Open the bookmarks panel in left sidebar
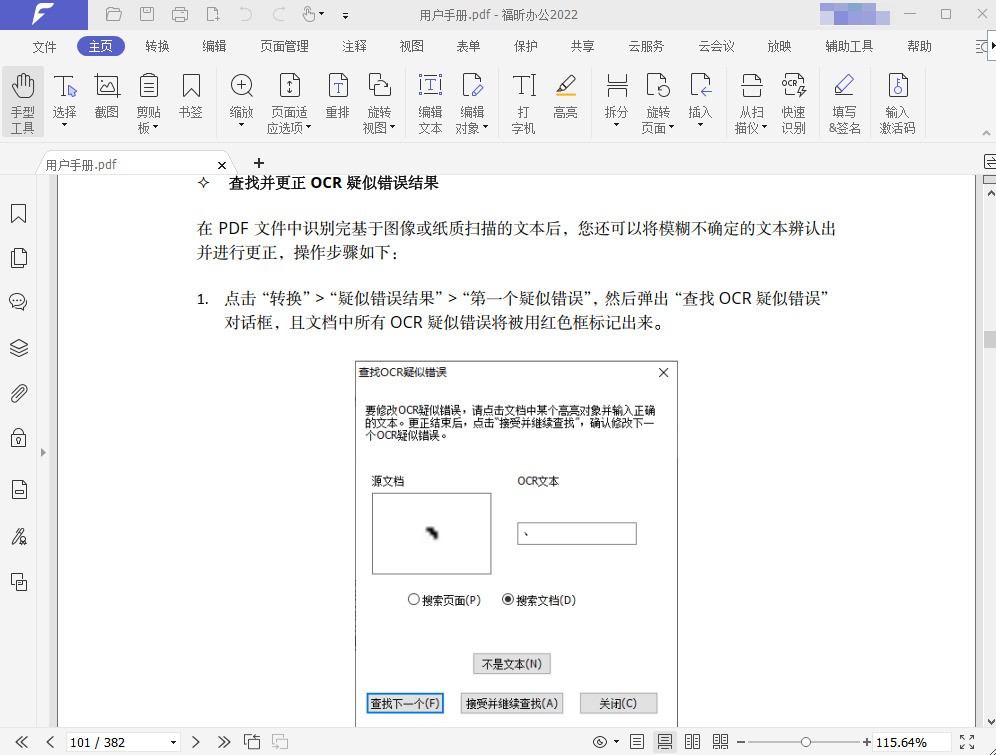Screen dimensions: 996x755 [18, 213]
